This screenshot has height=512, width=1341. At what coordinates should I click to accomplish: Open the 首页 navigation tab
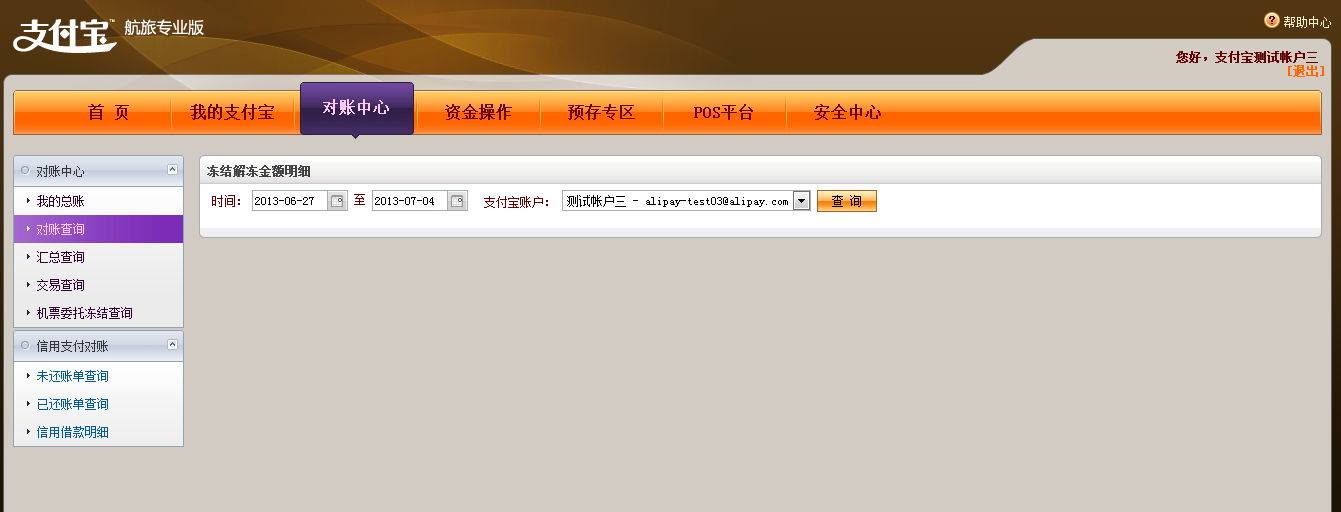108,112
